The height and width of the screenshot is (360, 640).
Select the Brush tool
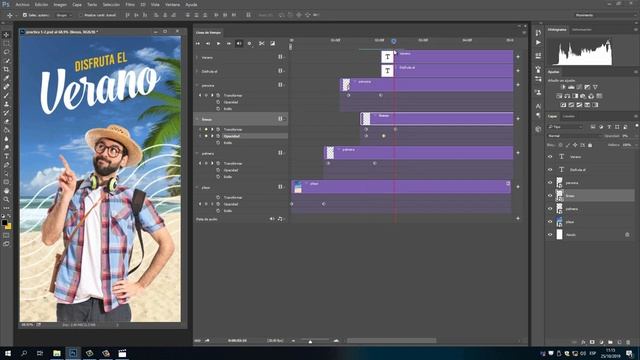[x=6, y=96]
